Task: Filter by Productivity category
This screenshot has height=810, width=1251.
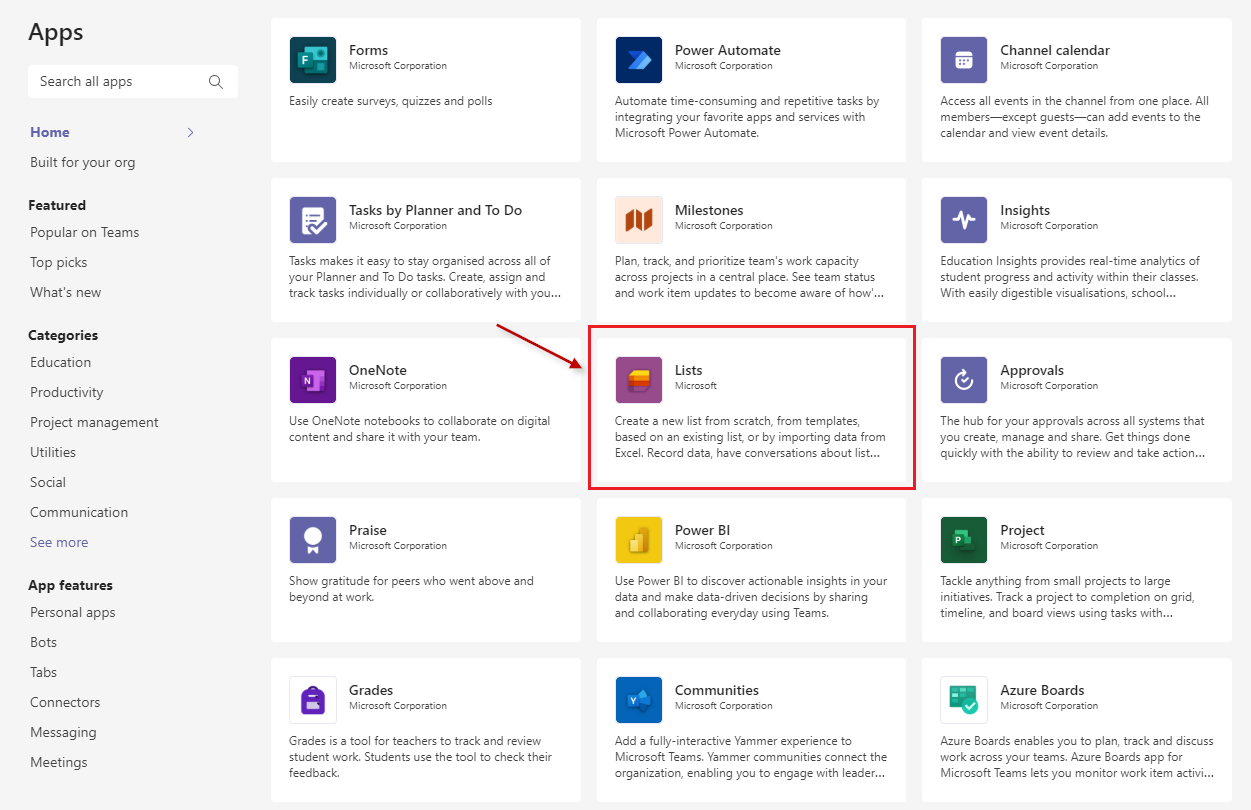Action: pos(67,392)
